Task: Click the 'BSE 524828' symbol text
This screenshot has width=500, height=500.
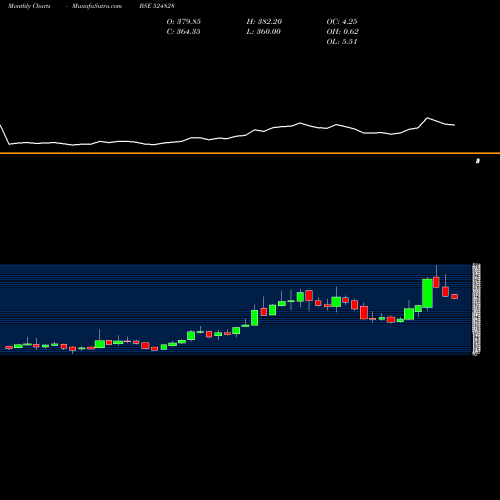Action: tap(157, 6)
